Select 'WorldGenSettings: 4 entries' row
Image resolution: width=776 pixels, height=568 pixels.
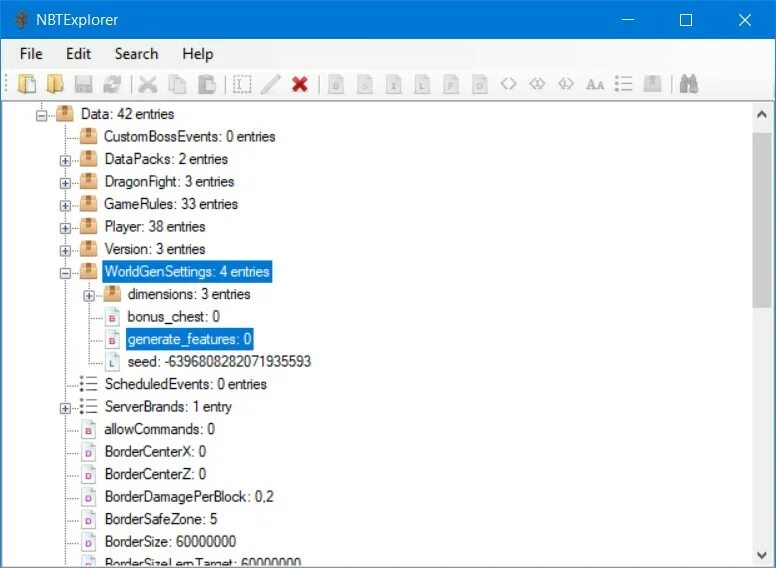coord(187,272)
